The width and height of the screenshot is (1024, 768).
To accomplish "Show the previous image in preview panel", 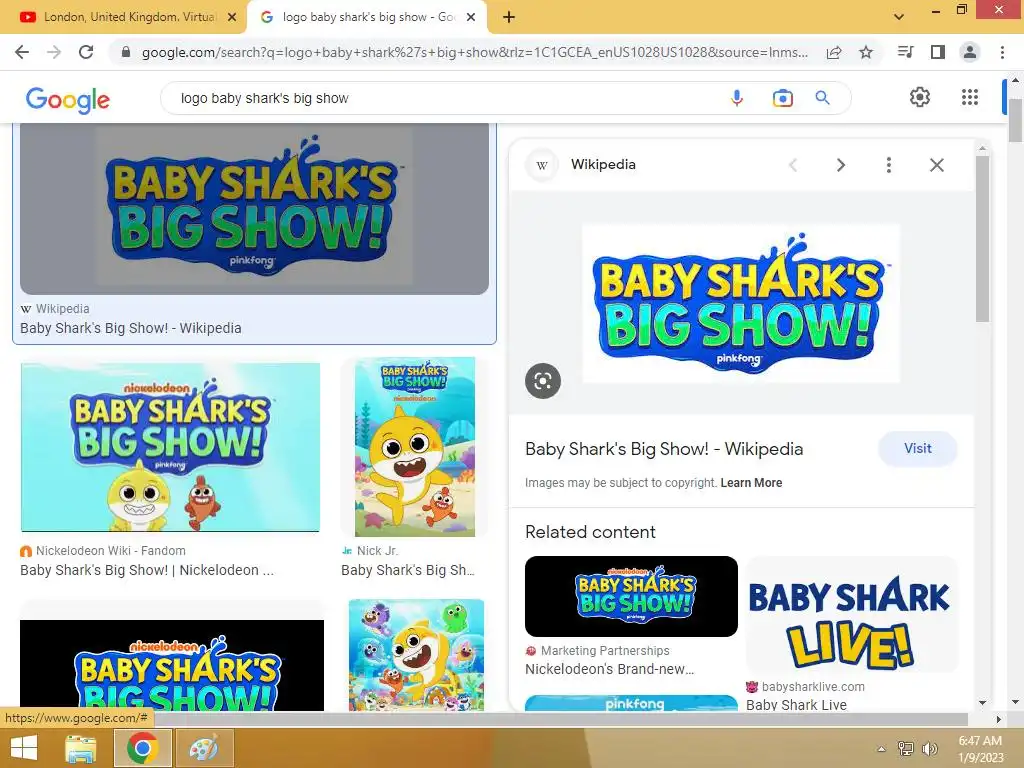I will coord(793,165).
